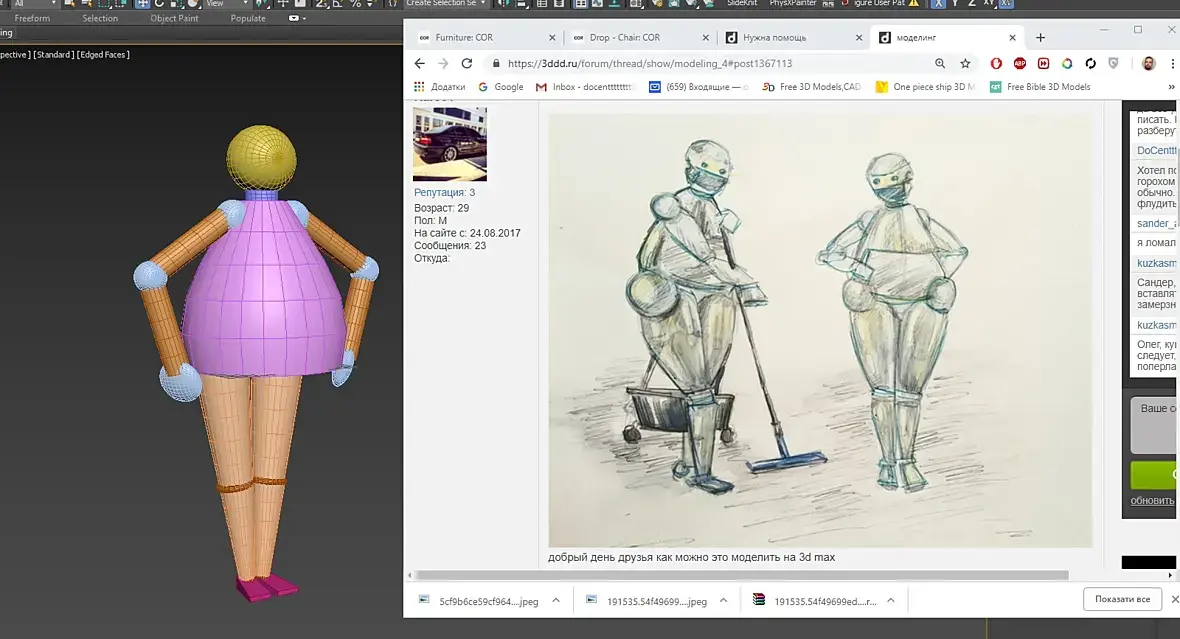The image size is (1180, 639).
Task: Click the Репутация: 3 link
Action: pos(444,193)
